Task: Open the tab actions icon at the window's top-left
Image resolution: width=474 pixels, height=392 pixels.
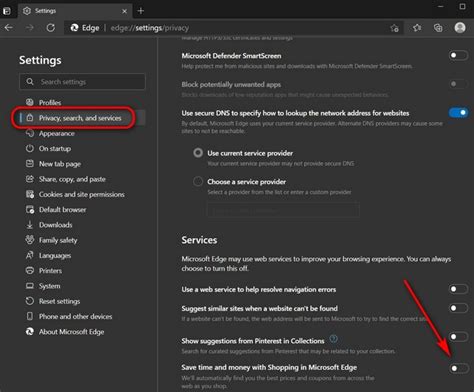Action: coord(6,11)
